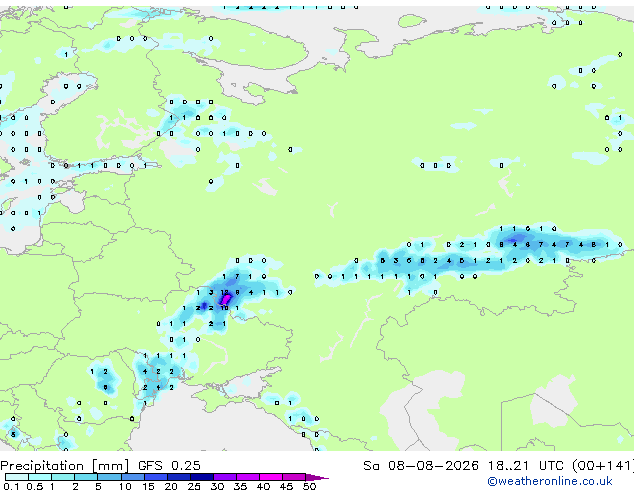The height and width of the screenshot is (490, 634).
Task: Click the 25–30 mm navy legend swatch
Action: click(x=202, y=477)
